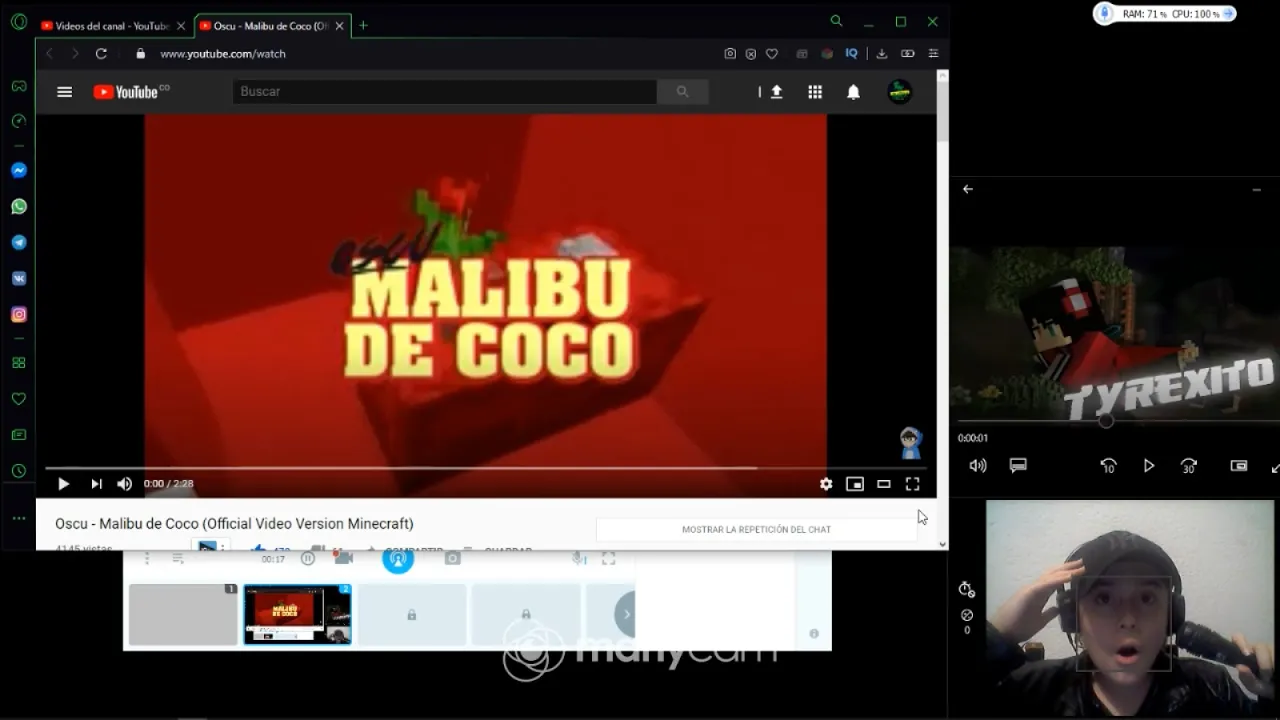This screenshot has width=1280, height=720.
Task: Open WhatsApp in the sidebar
Action: (19, 207)
